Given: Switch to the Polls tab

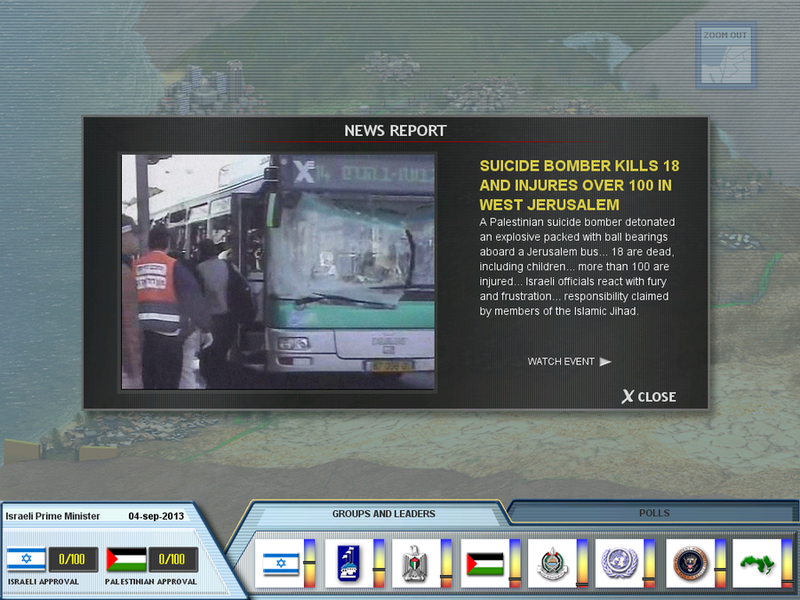Looking at the screenshot, I should pos(654,513).
